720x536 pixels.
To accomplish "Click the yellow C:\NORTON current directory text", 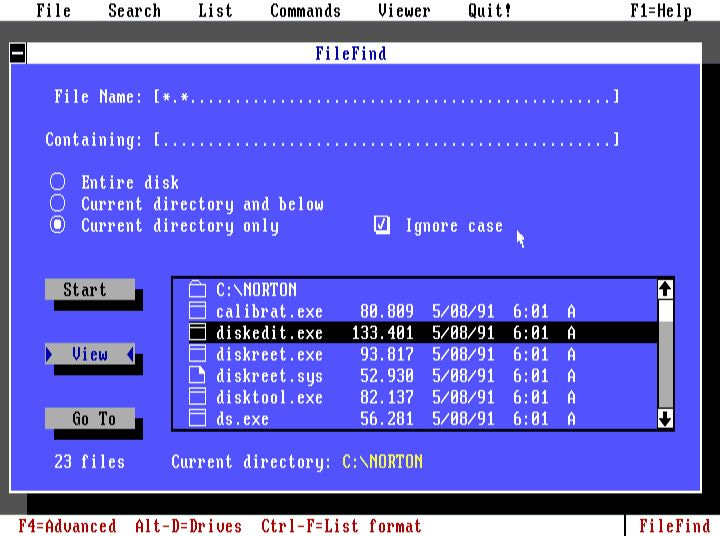I will click(382, 462).
